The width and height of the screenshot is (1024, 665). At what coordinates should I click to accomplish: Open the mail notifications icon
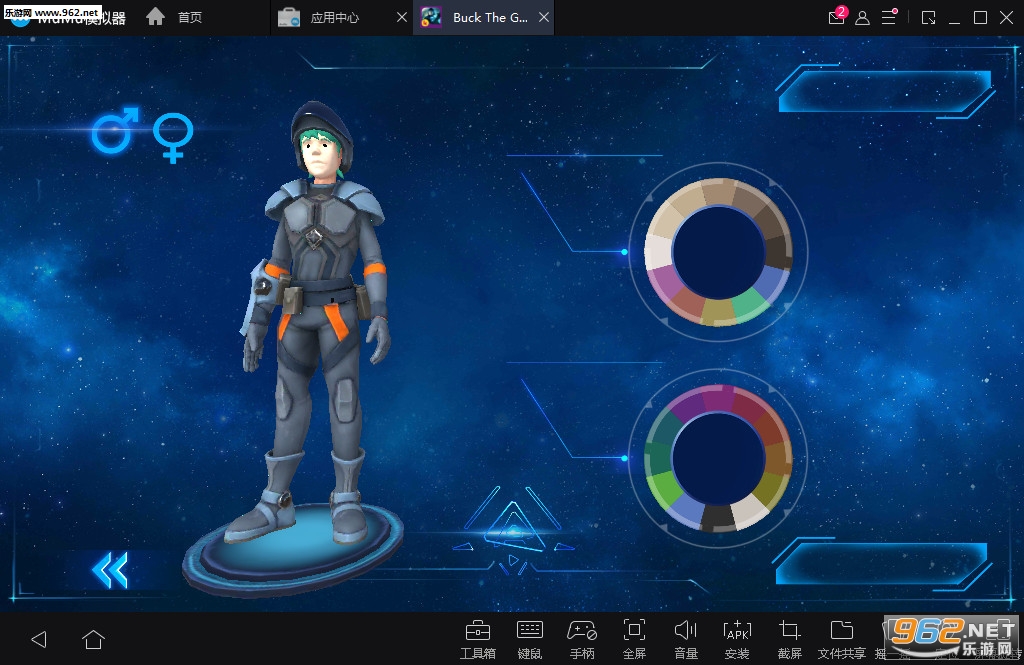click(x=836, y=17)
